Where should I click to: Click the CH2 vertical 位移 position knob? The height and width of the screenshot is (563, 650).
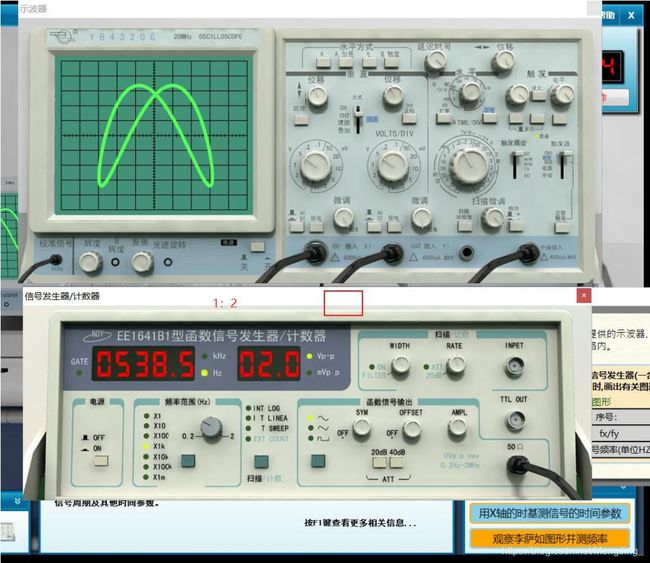(x=393, y=96)
